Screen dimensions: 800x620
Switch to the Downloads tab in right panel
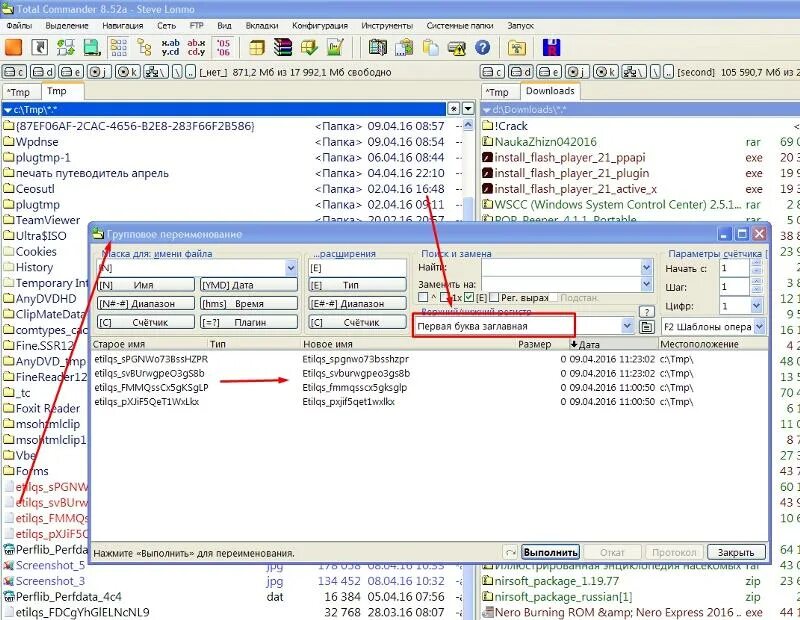550,91
